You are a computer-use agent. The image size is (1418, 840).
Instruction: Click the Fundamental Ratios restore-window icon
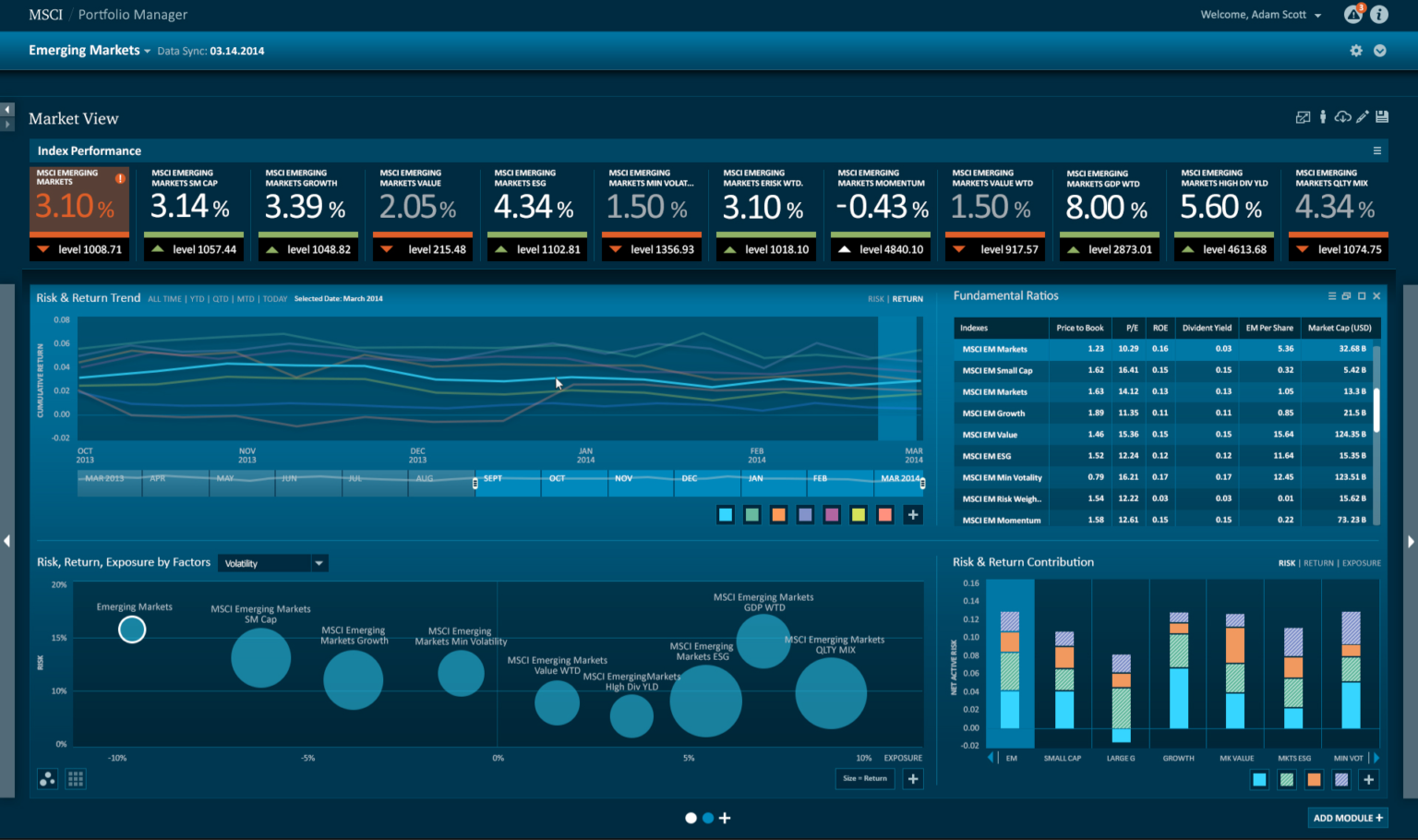tap(1346, 296)
